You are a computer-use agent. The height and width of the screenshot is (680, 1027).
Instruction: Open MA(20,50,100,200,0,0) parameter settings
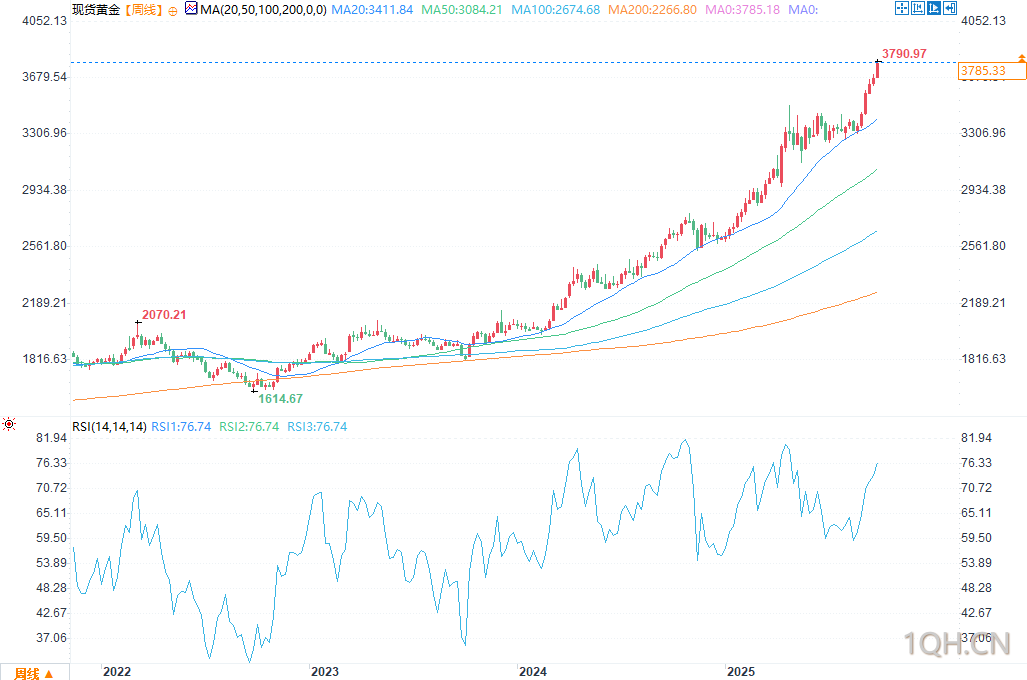[x=264, y=10]
